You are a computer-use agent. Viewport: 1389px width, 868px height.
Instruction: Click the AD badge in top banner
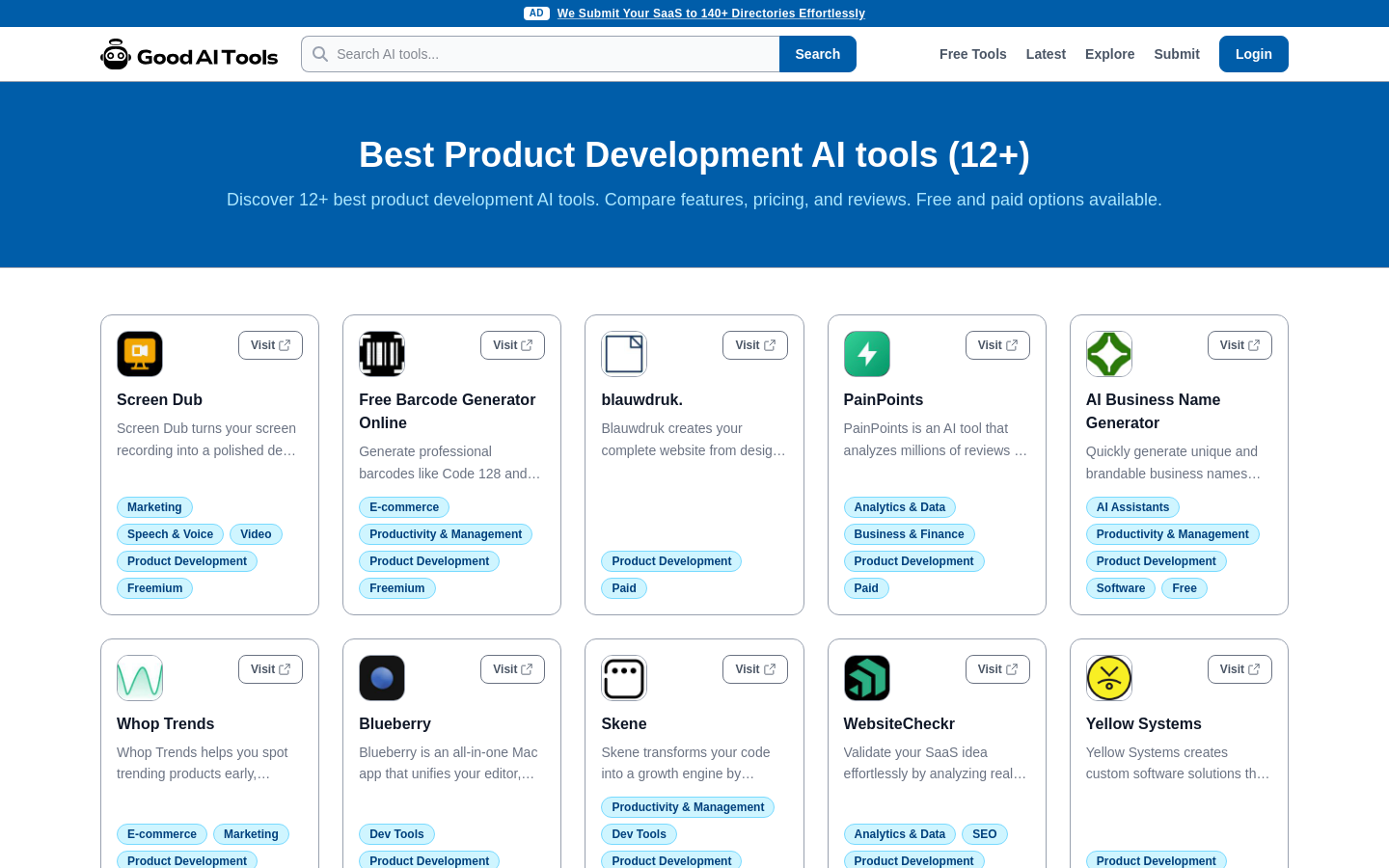pos(536,14)
